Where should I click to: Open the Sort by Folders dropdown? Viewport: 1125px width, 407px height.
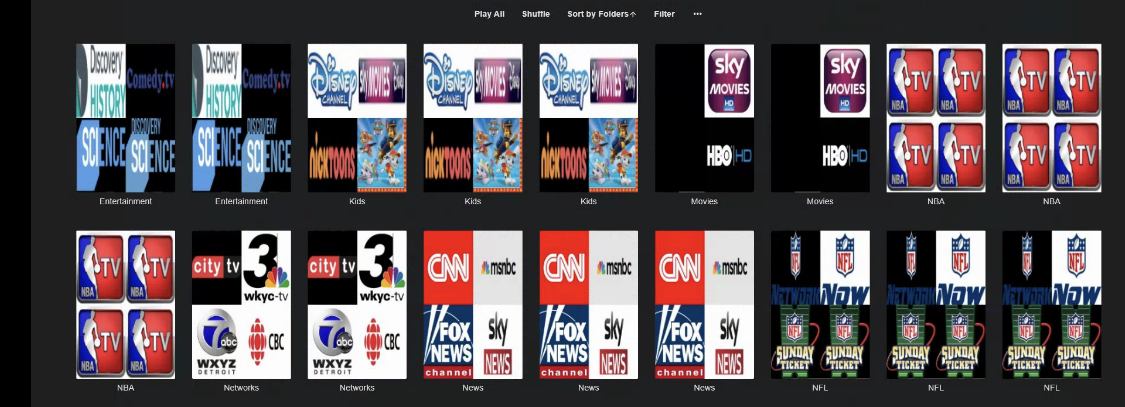pos(601,14)
